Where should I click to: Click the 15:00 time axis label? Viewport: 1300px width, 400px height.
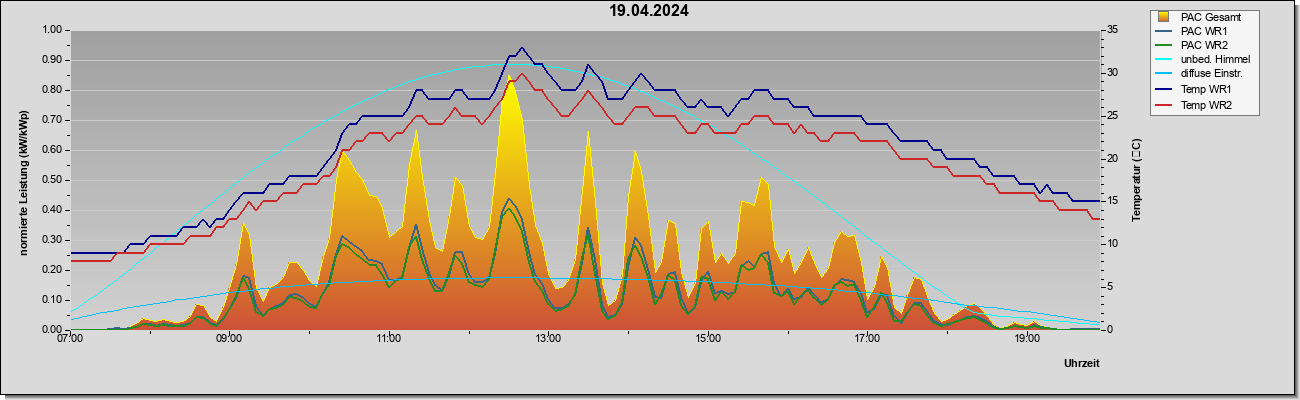tap(708, 339)
